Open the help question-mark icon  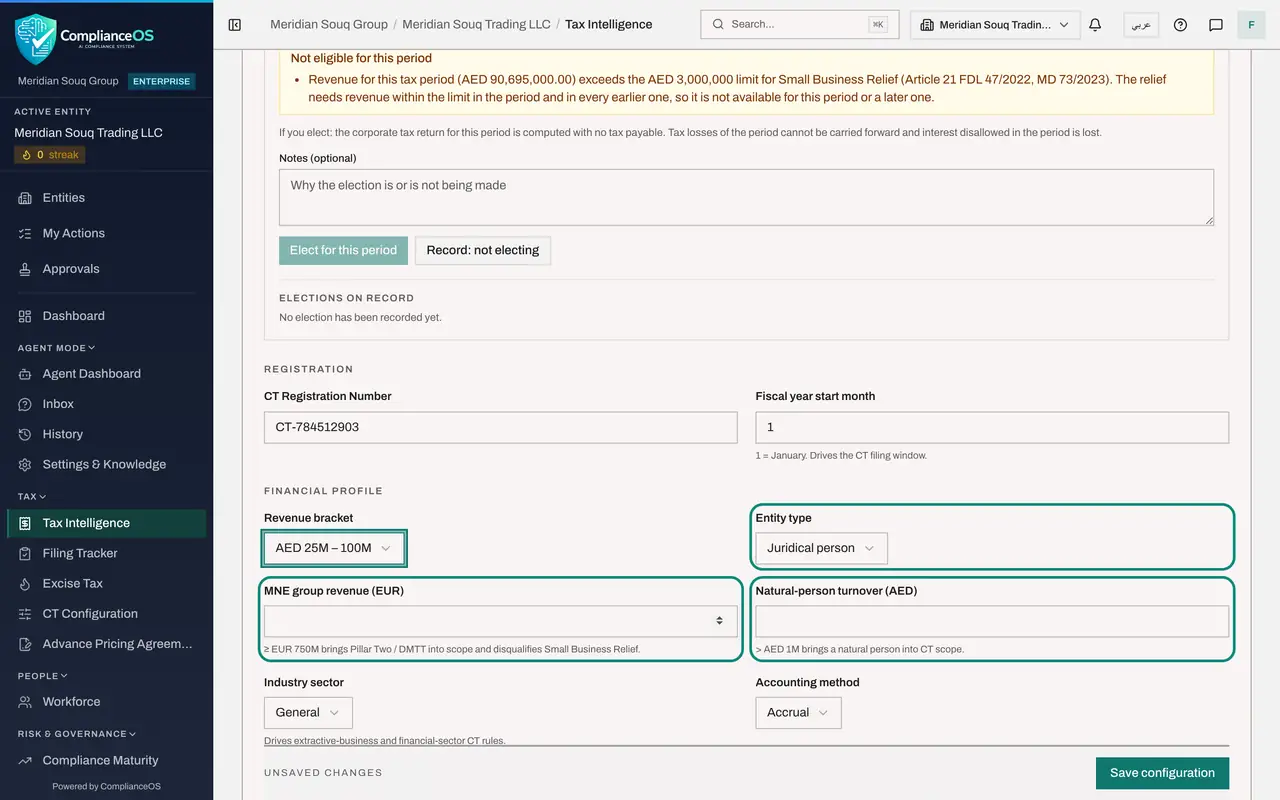click(x=1180, y=24)
